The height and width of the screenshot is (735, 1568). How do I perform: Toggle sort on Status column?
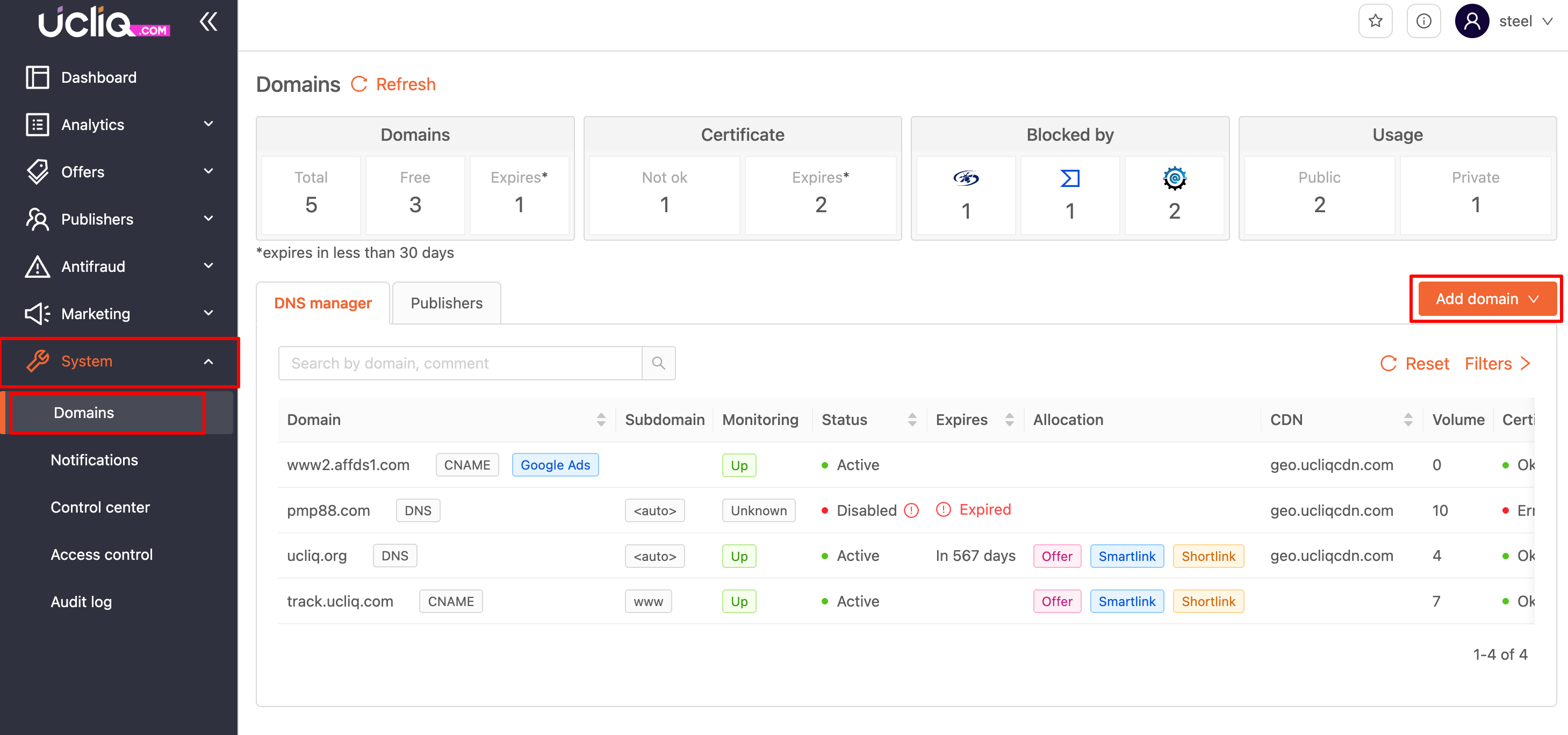pyautogui.click(x=912, y=420)
